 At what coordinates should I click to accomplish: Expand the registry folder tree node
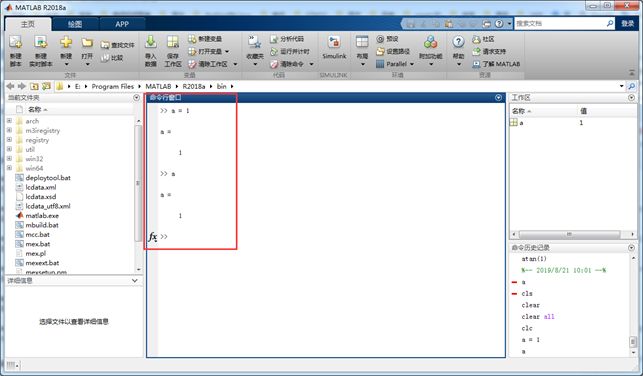9,140
